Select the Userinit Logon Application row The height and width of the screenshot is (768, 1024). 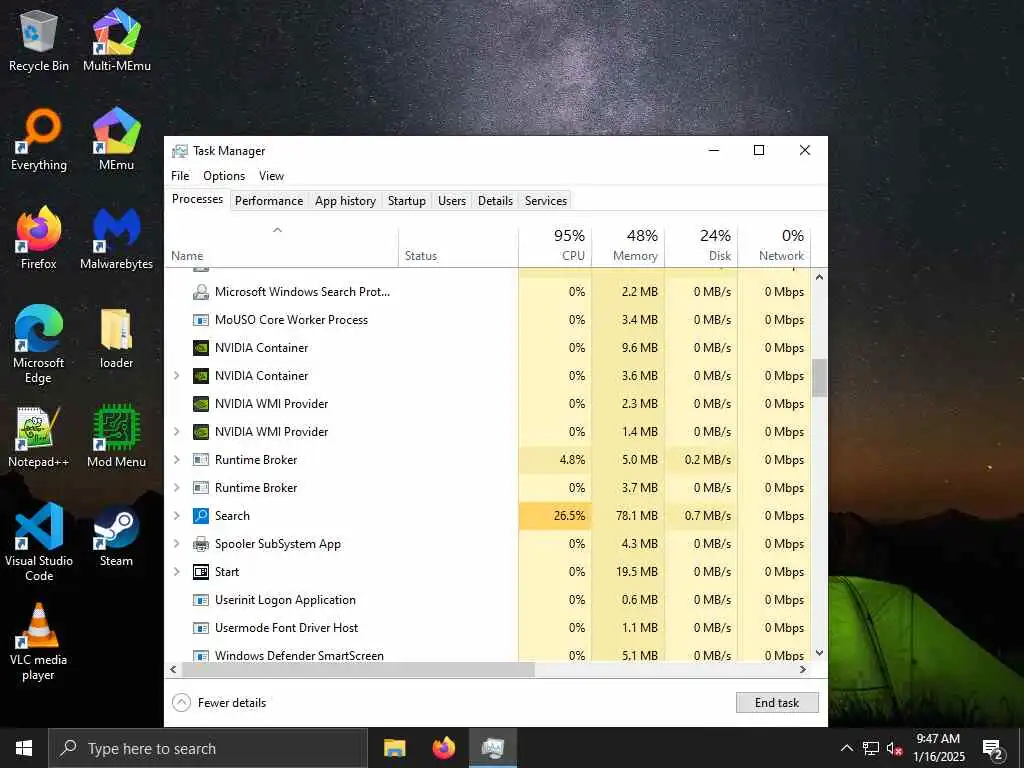point(488,600)
